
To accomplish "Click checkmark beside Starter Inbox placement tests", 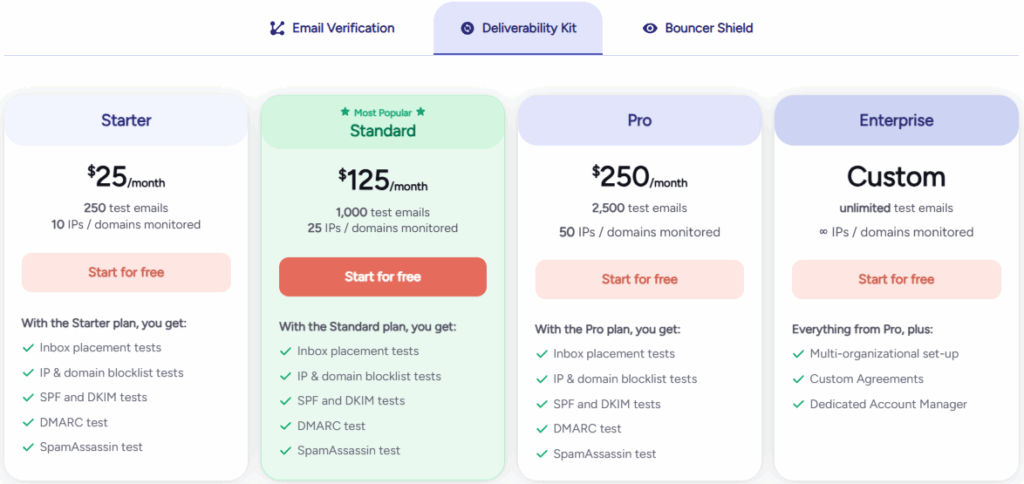I will click(28, 348).
